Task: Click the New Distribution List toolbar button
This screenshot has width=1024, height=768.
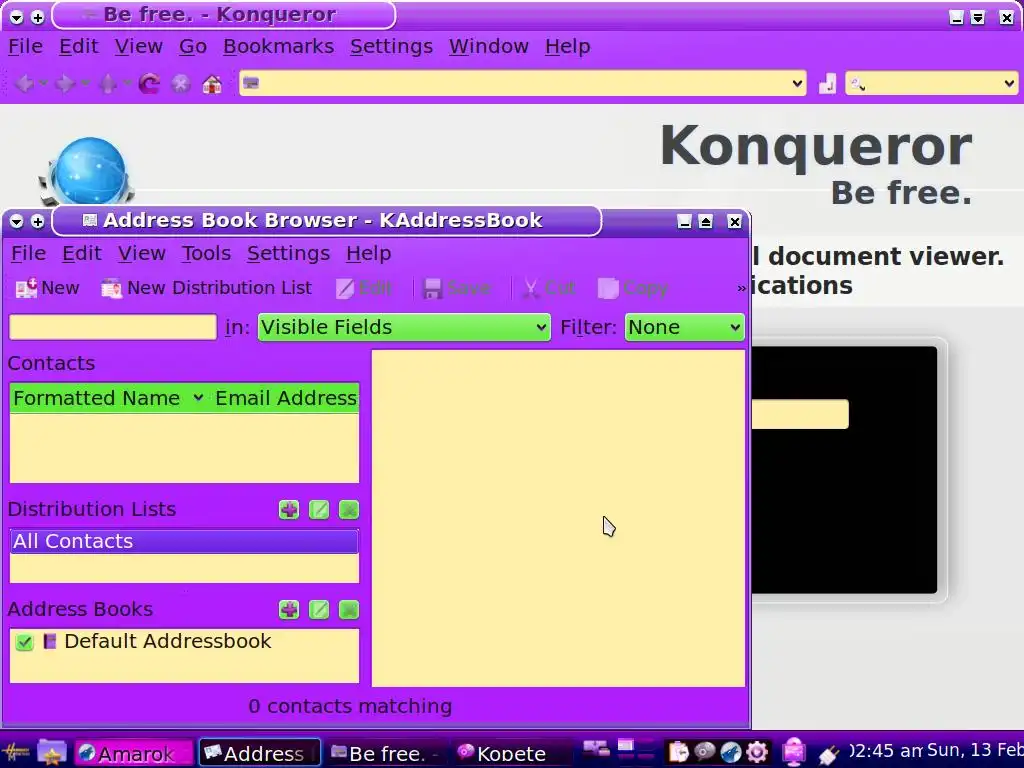Action: pos(206,288)
